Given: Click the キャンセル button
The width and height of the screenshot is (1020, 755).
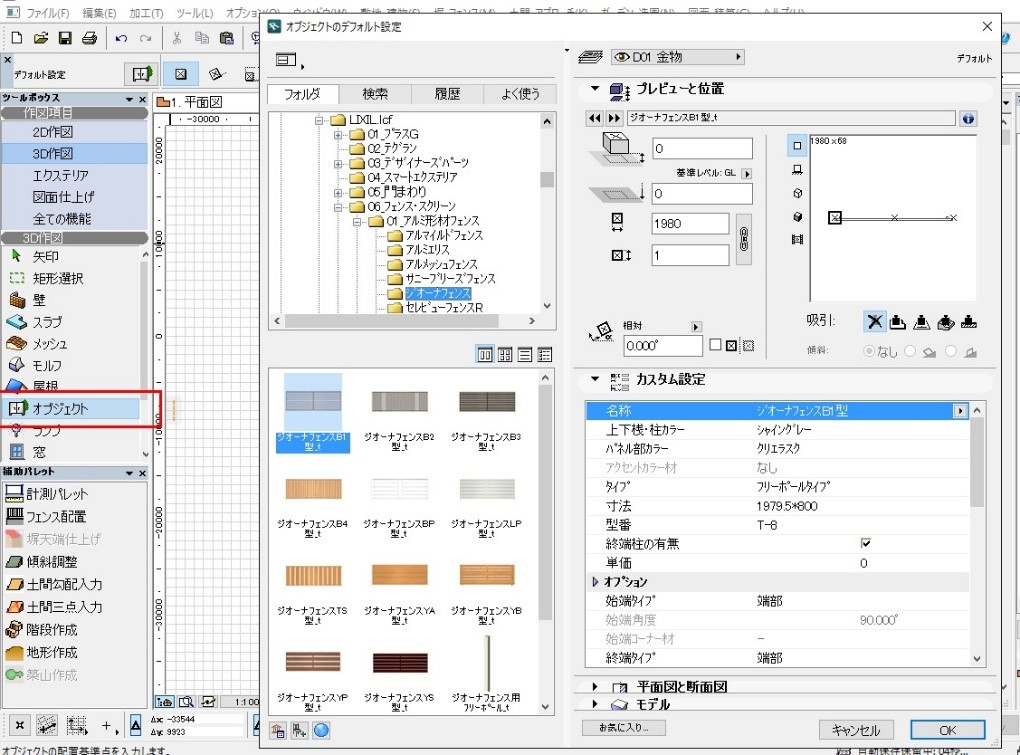Looking at the screenshot, I should pos(855,730).
